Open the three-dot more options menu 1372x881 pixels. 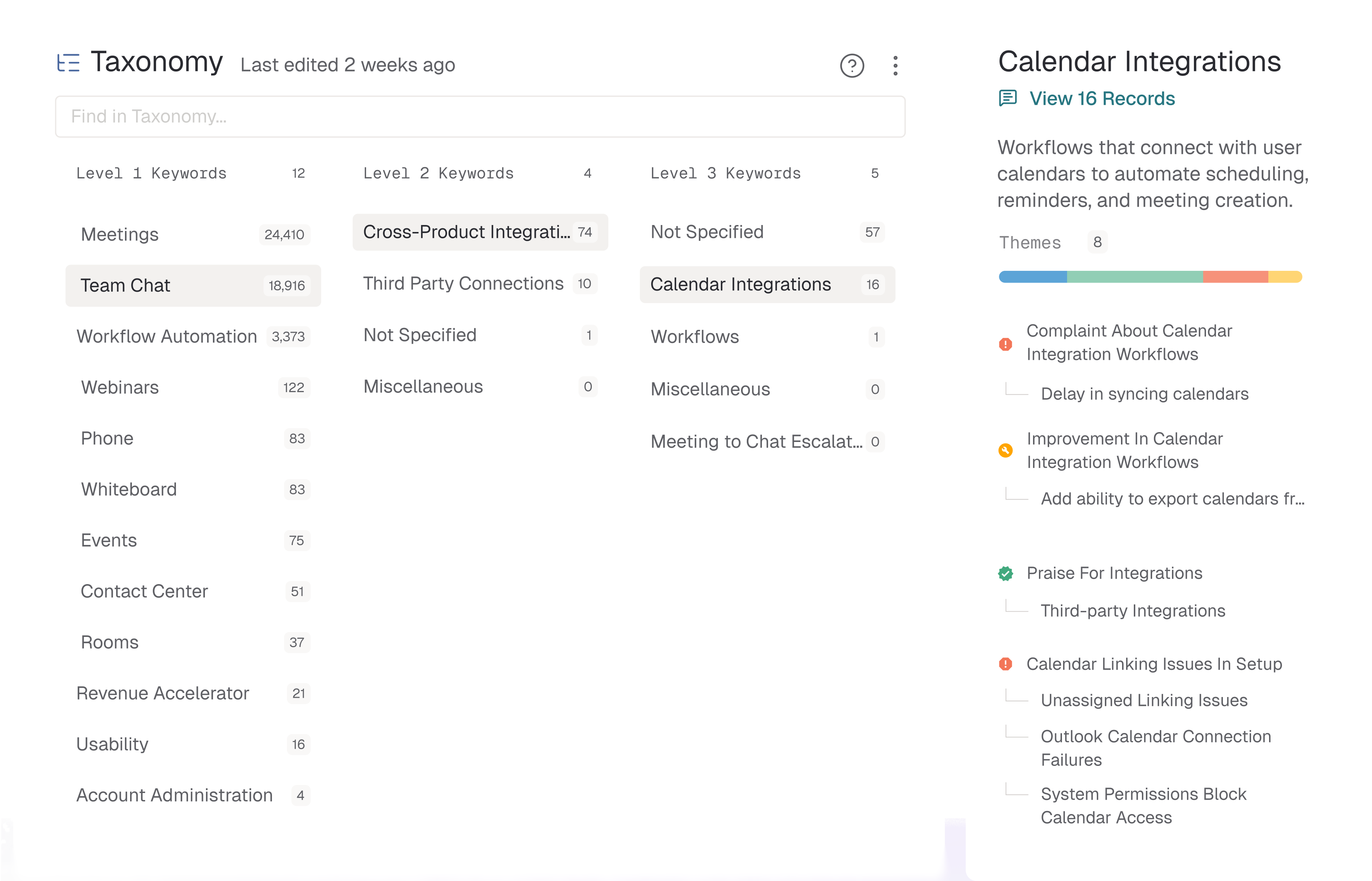pyautogui.click(x=895, y=66)
